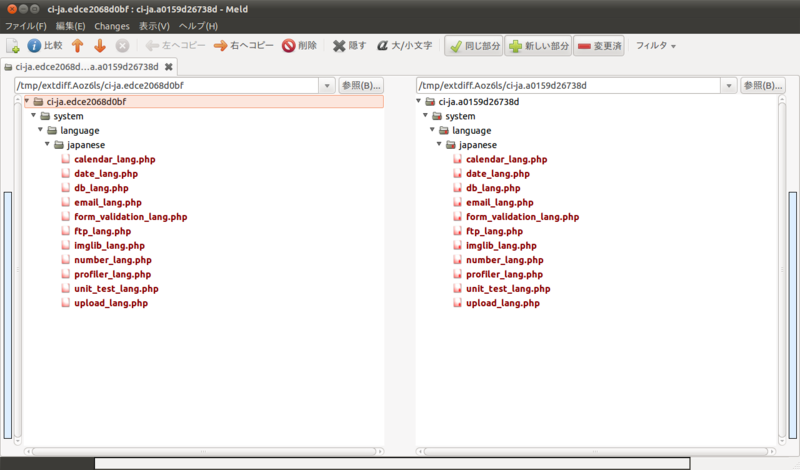The image size is (800, 470).
Task: Collapse ci-ja.a0159d26738d folder in right pane
Action: [419, 101]
